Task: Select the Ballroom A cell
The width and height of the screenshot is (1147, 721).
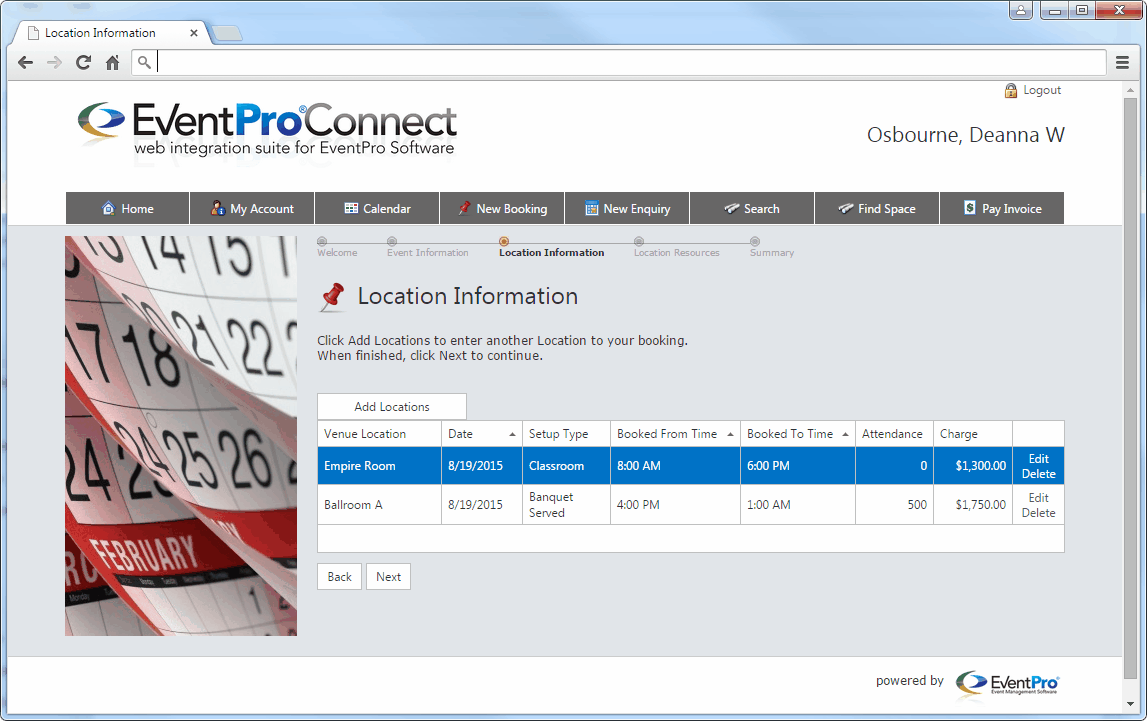Action: (380, 505)
